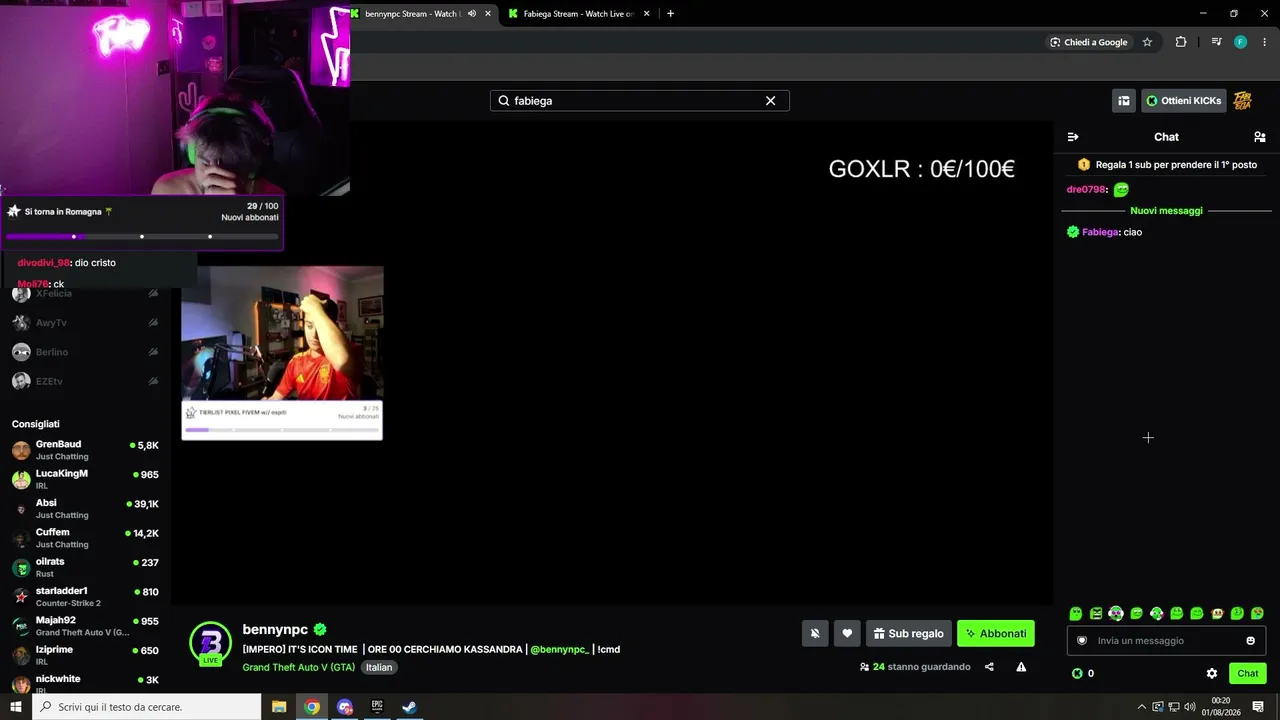Open the shop icon beside Ottieni KICKs
The height and width of the screenshot is (720, 1280).
(x=1124, y=101)
